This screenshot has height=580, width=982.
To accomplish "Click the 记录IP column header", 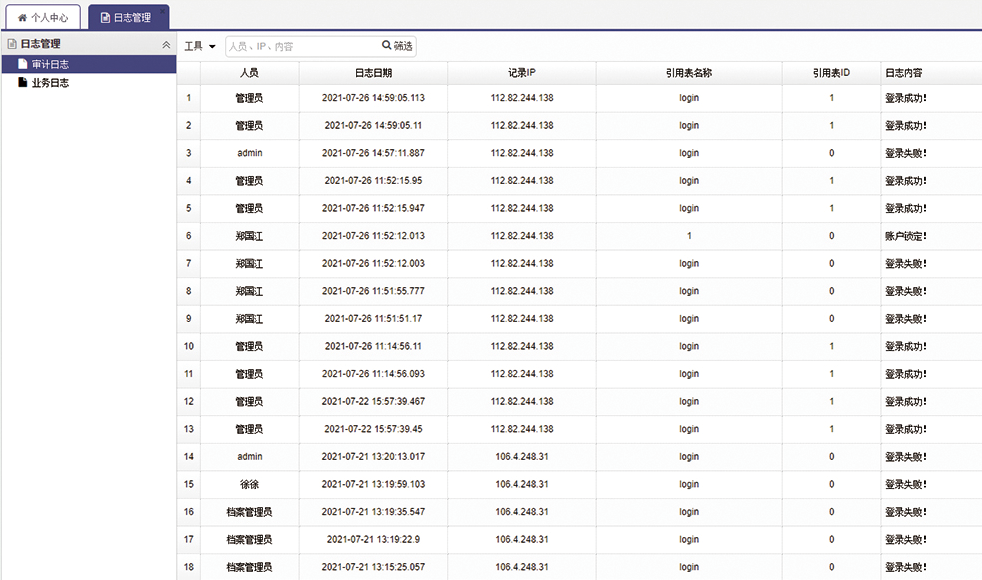I will [x=521, y=73].
